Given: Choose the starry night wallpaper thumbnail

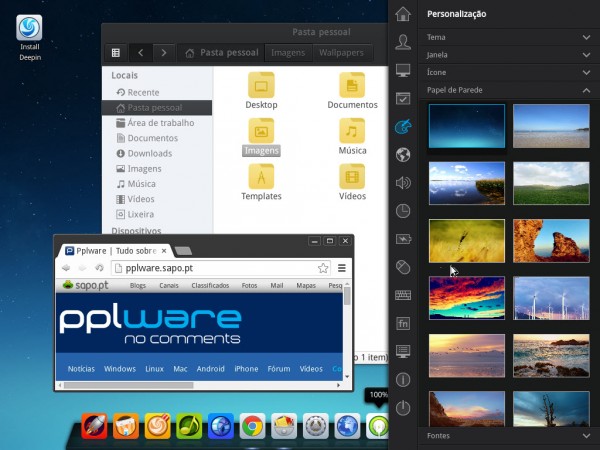Looking at the screenshot, I should click(467, 126).
